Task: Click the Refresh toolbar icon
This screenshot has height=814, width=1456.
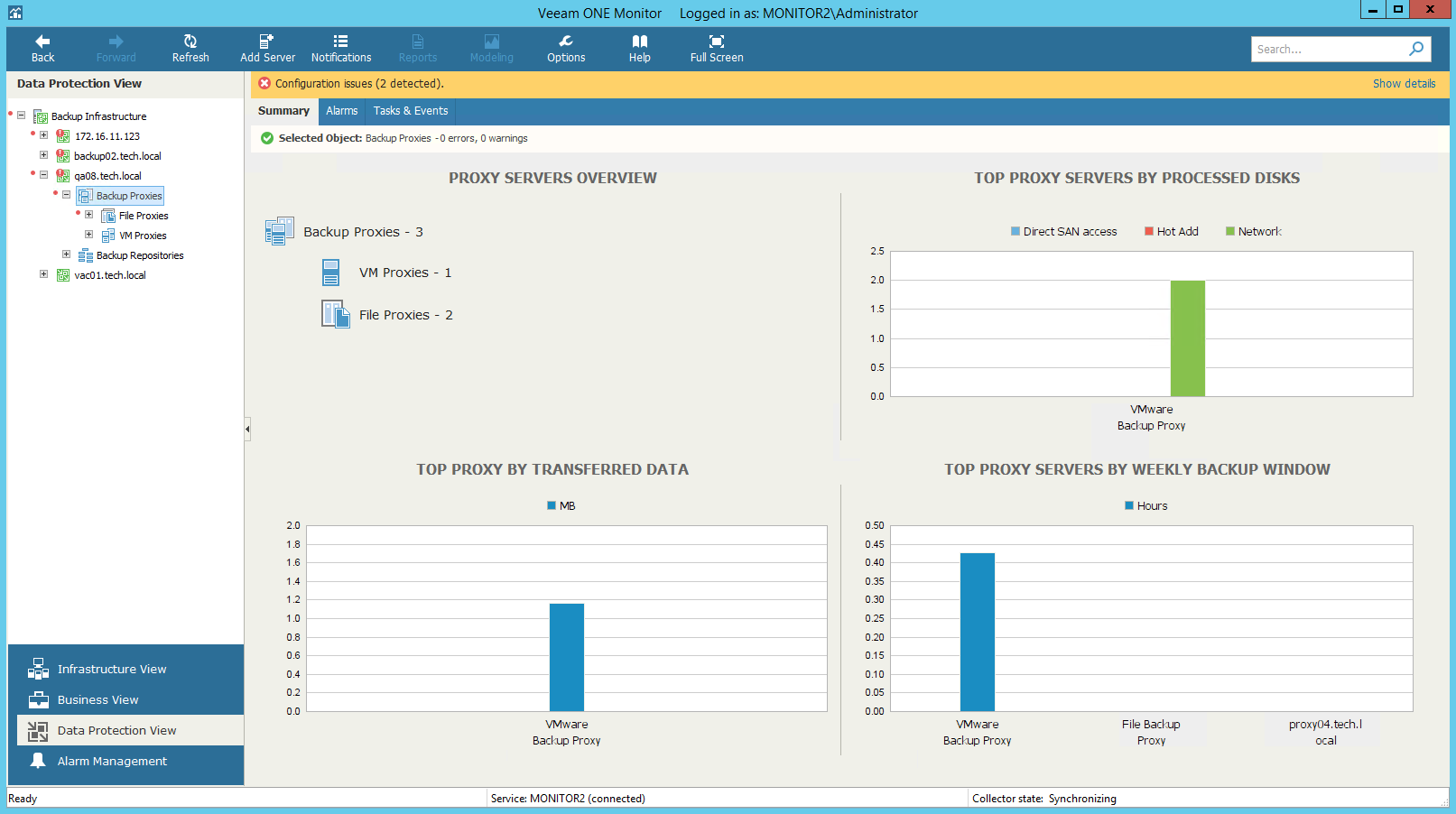Action: (x=190, y=42)
